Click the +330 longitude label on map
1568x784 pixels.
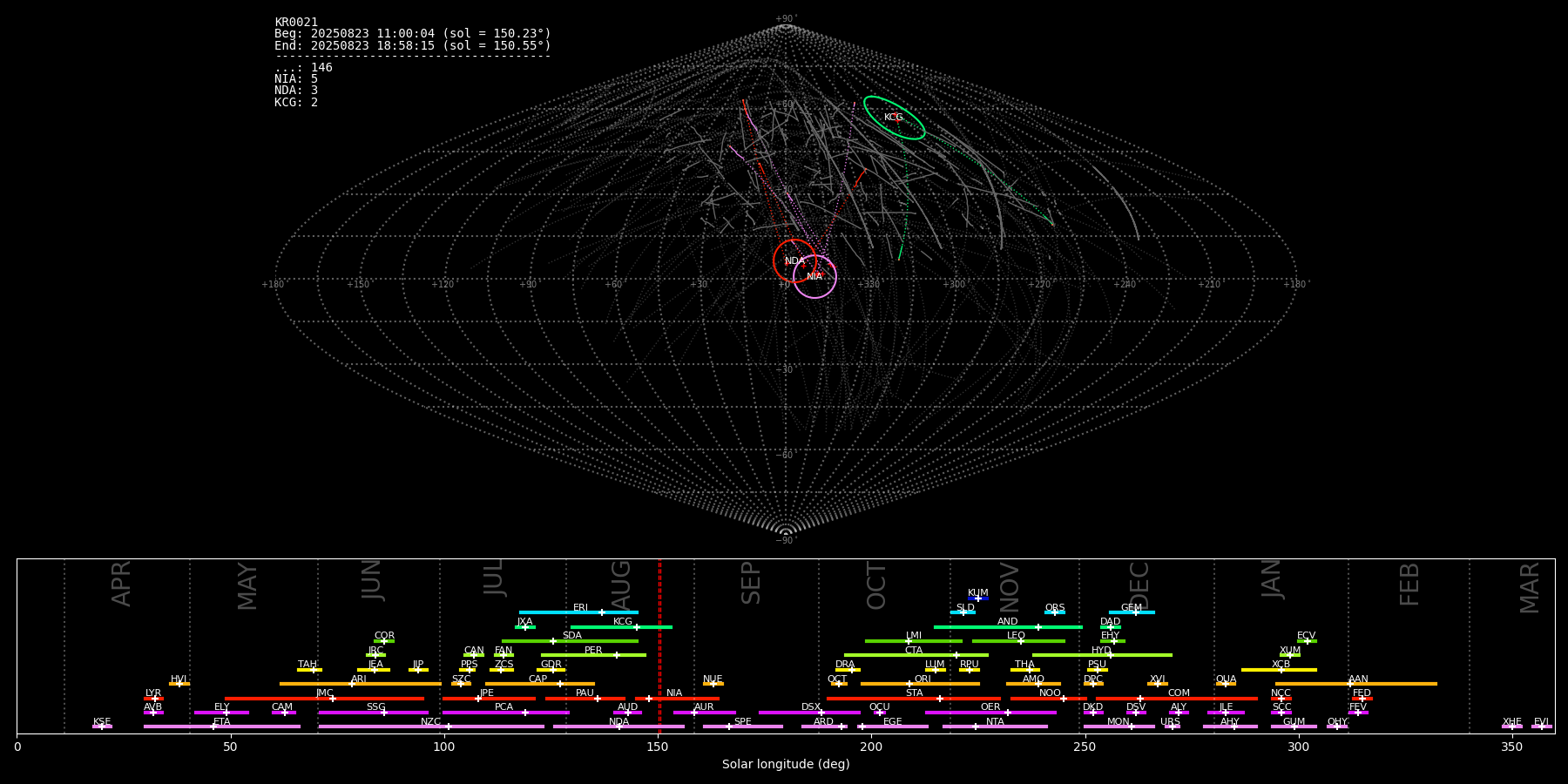(868, 285)
